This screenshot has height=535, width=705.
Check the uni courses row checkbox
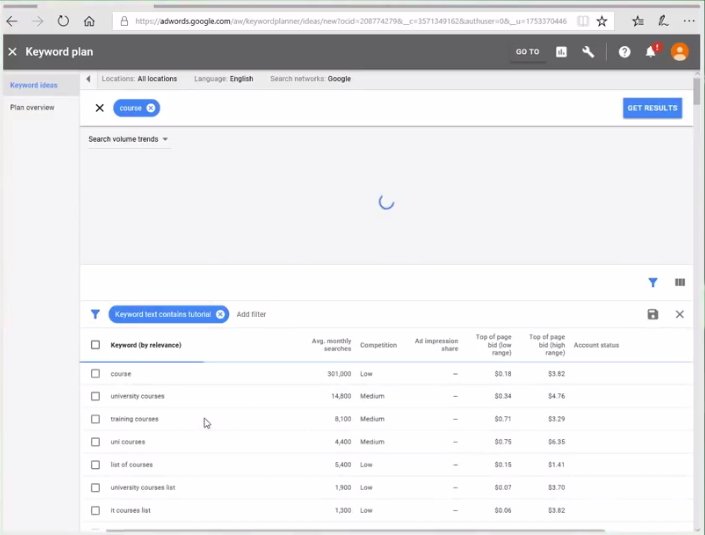click(95, 442)
